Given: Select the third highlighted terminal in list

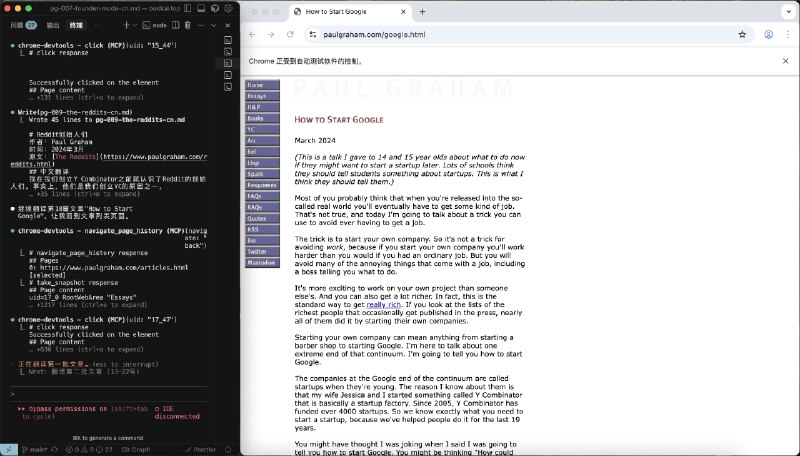Looking at the screenshot, I should (228, 63).
